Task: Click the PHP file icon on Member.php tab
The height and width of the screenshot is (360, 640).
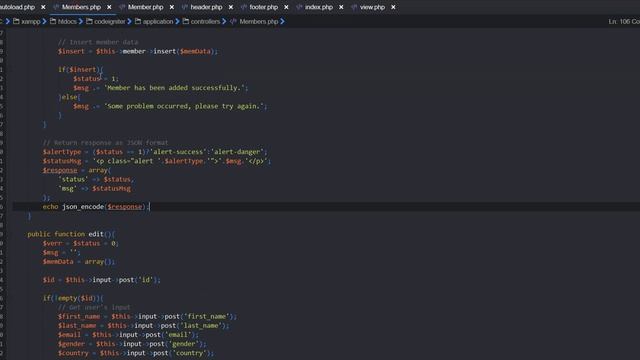Action: pyautogui.click(x=122, y=7)
